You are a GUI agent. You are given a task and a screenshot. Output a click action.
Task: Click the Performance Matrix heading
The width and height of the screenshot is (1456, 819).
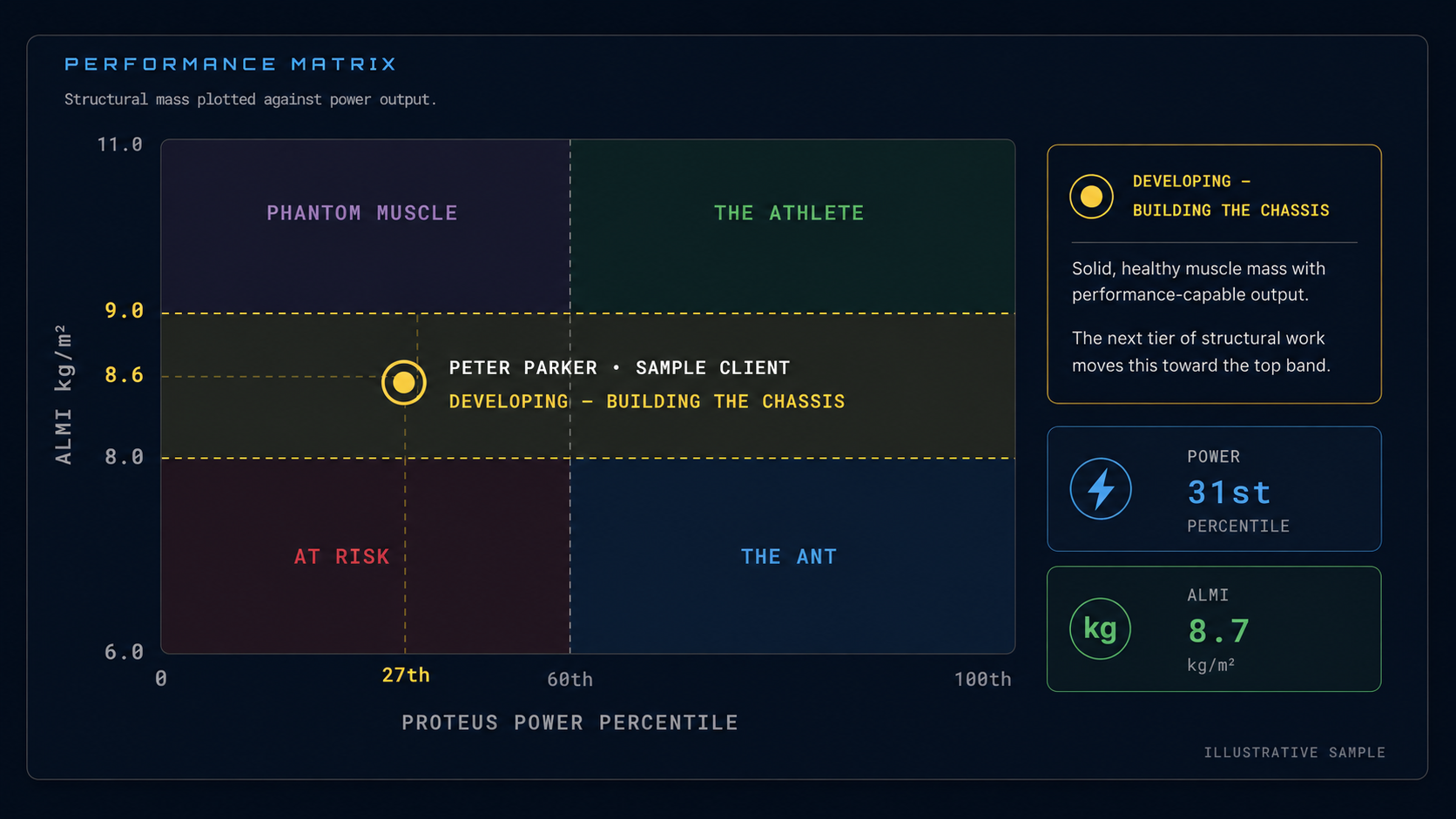231,64
